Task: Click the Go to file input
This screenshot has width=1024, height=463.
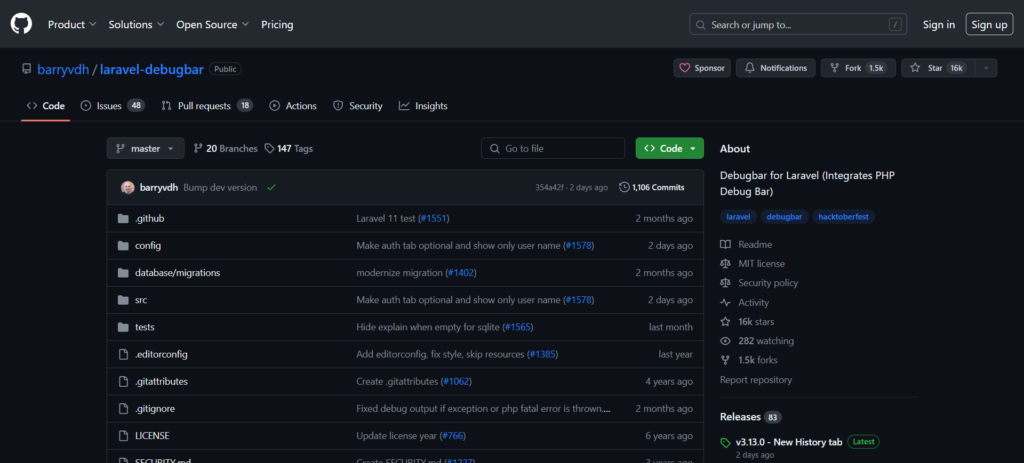Action: click(x=554, y=148)
